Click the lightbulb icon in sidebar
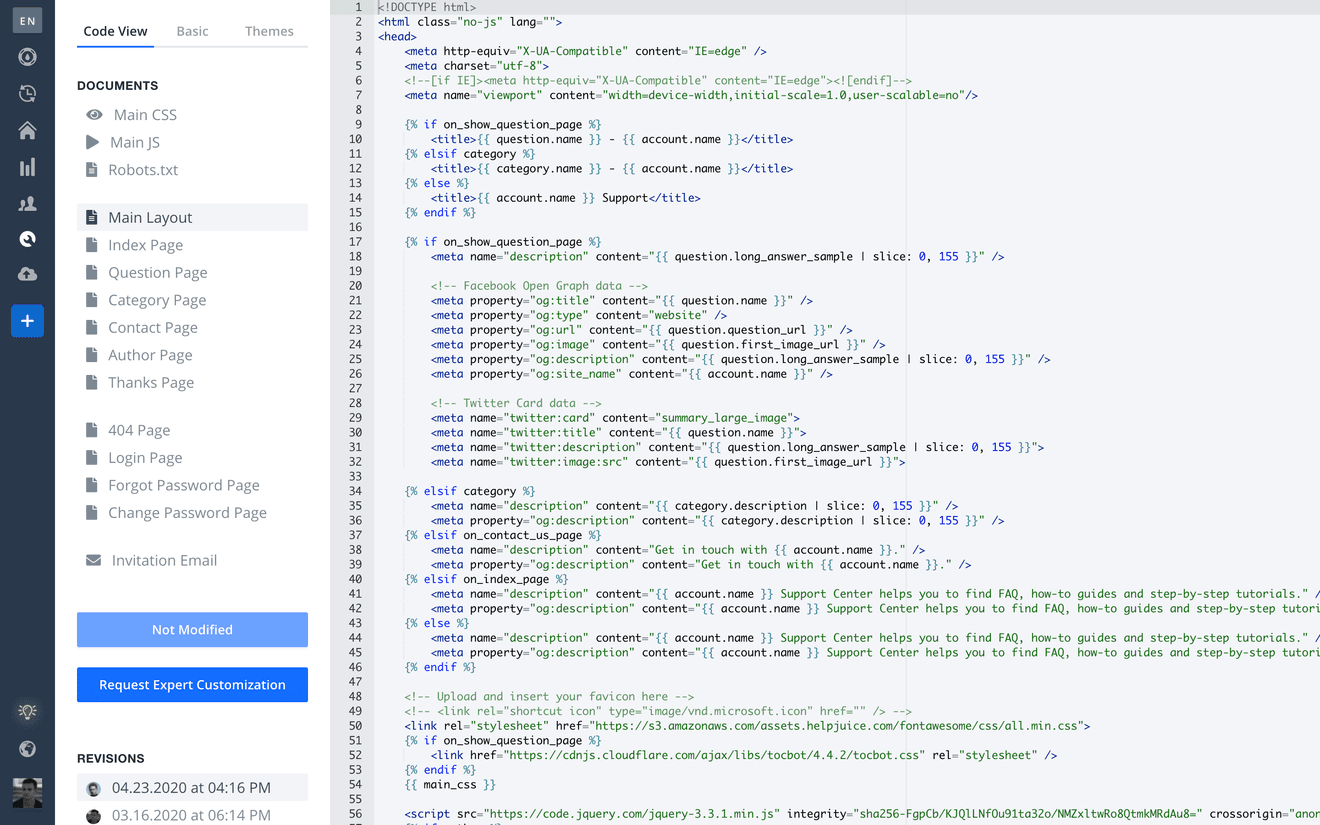This screenshot has width=1320, height=825. point(27,712)
